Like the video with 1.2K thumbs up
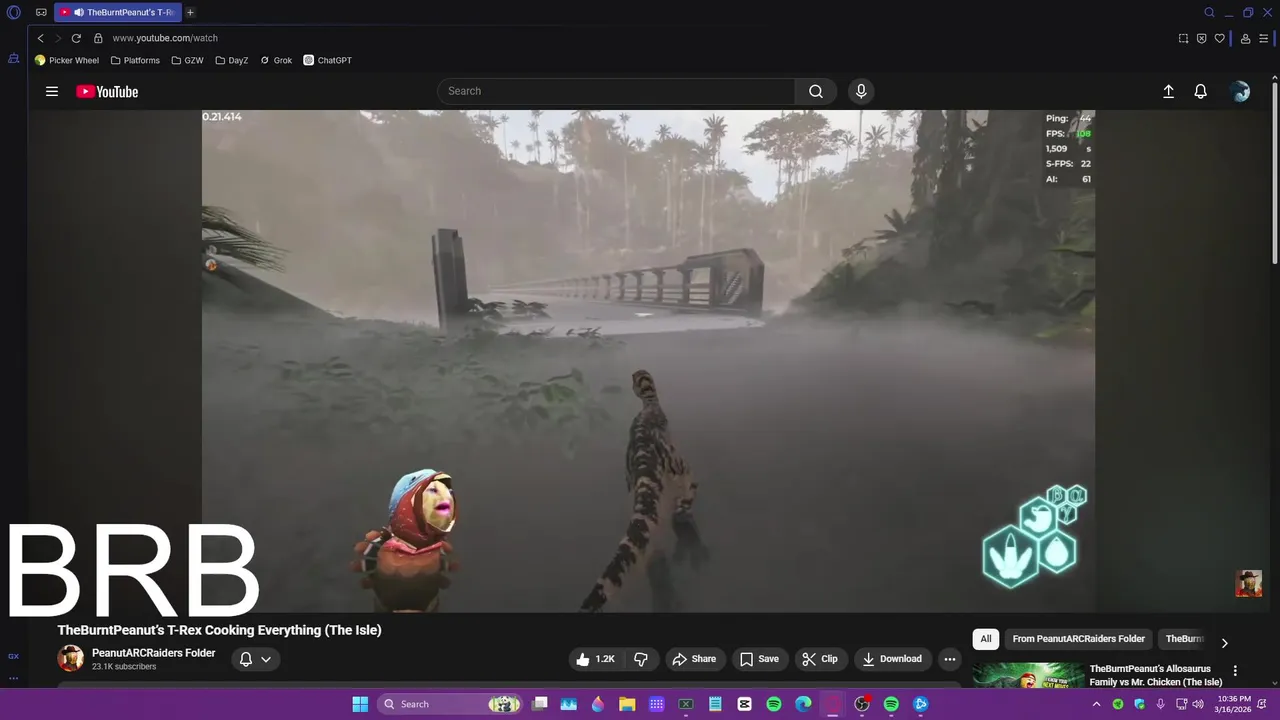Screen dimensions: 1280x720 [x=596, y=659]
